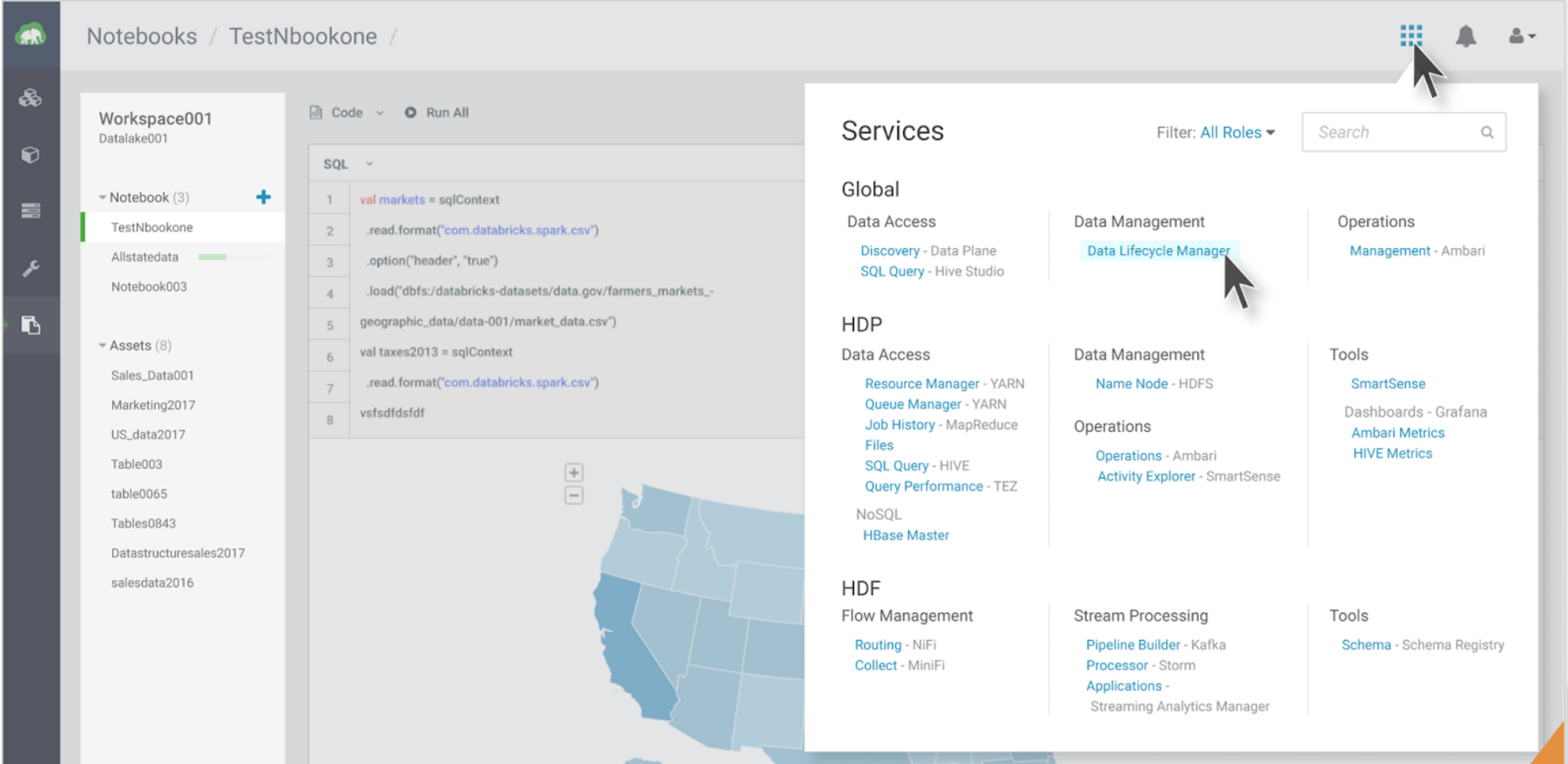Open Job History MapReduce

899,424
